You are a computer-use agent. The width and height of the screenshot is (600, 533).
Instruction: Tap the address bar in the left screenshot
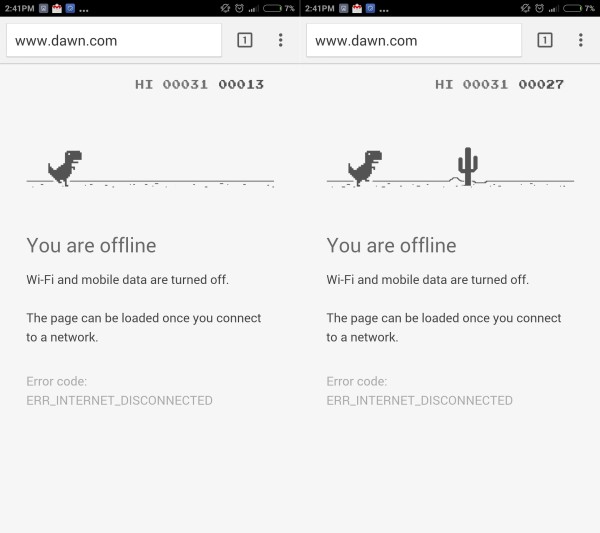[114, 40]
